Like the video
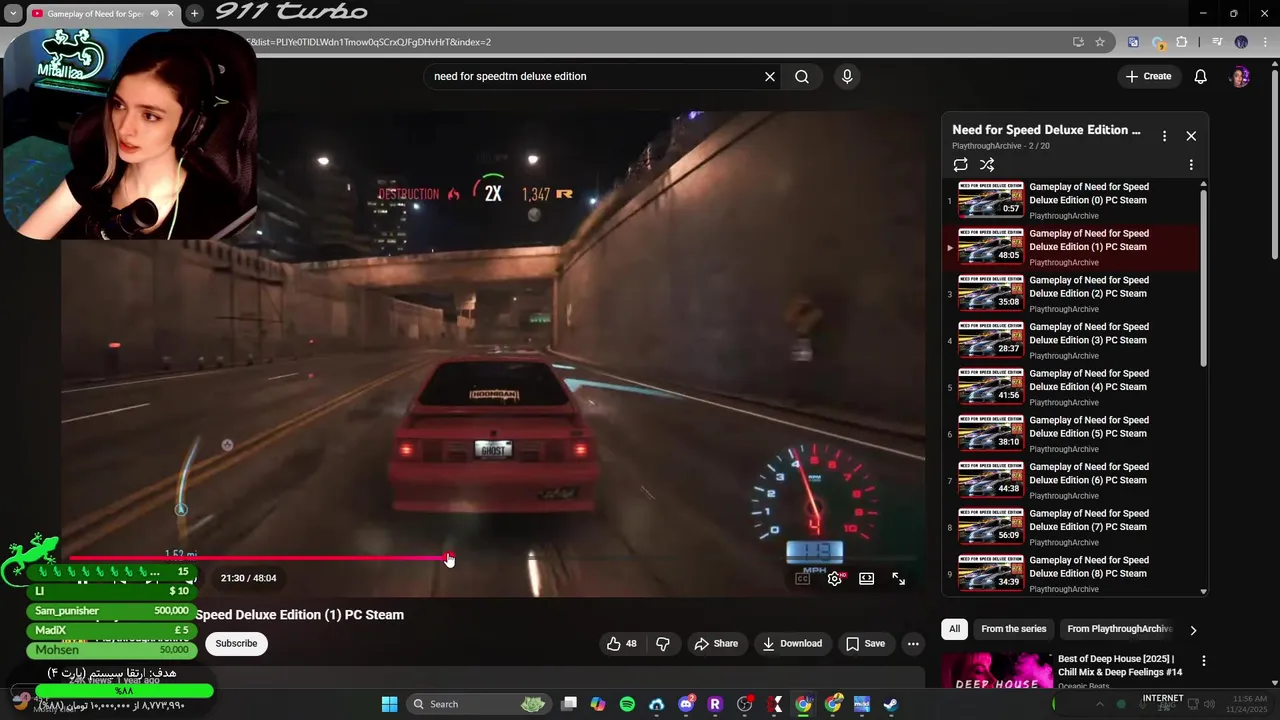 pyautogui.click(x=622, y=643)
